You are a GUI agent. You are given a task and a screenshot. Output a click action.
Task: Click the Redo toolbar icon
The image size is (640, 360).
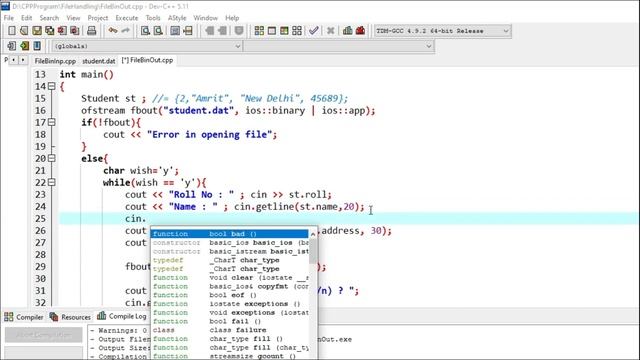(126, 31)
